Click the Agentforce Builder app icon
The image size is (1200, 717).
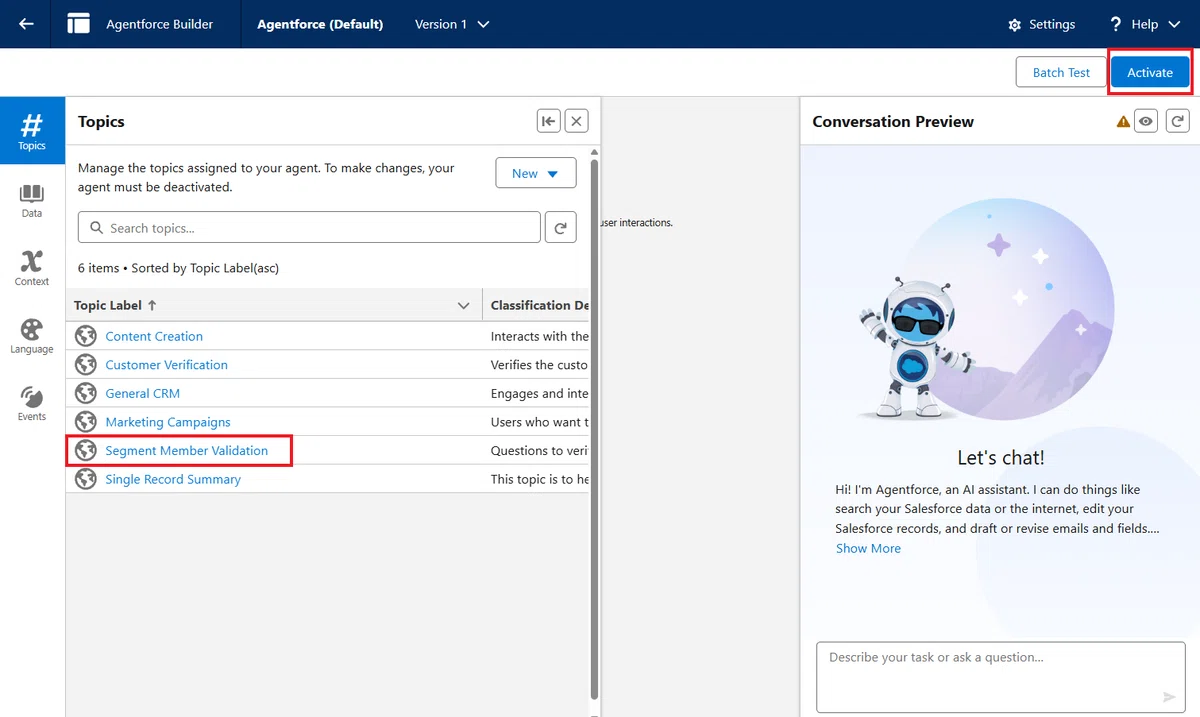click(x=79, y=24)
